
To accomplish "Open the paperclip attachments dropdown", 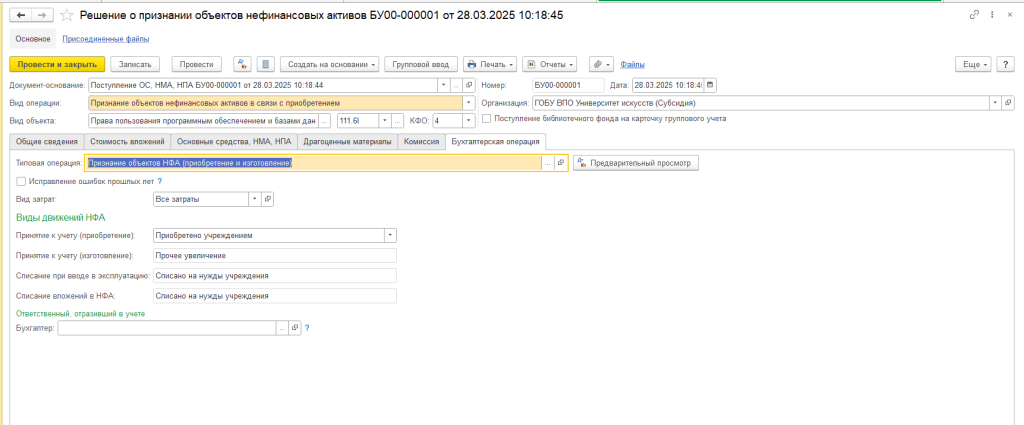I will pyautogui.click(x=600, y=64).
